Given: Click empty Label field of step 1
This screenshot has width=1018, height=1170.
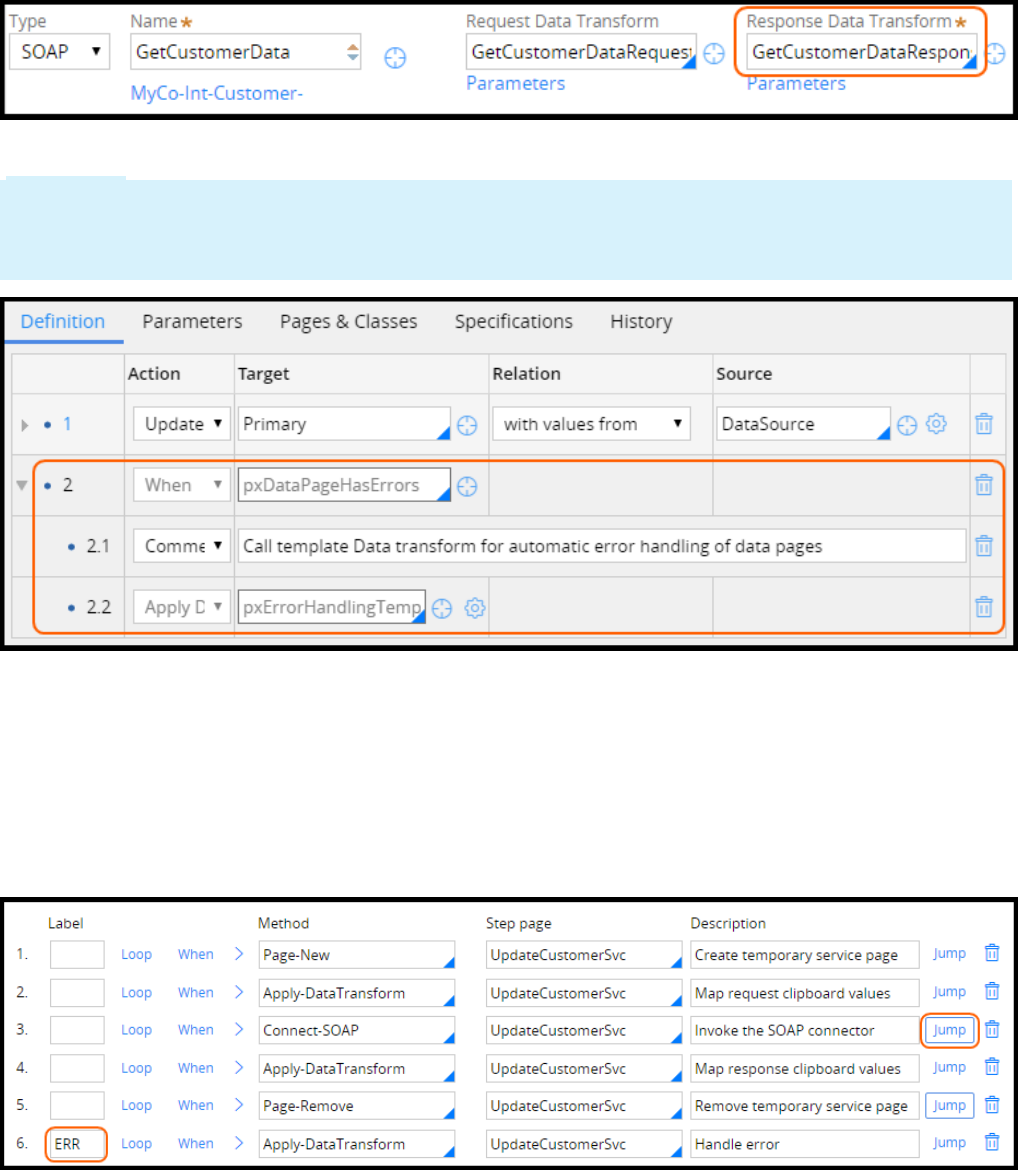Looking at the screenshot, I should (x=77, y=954).
